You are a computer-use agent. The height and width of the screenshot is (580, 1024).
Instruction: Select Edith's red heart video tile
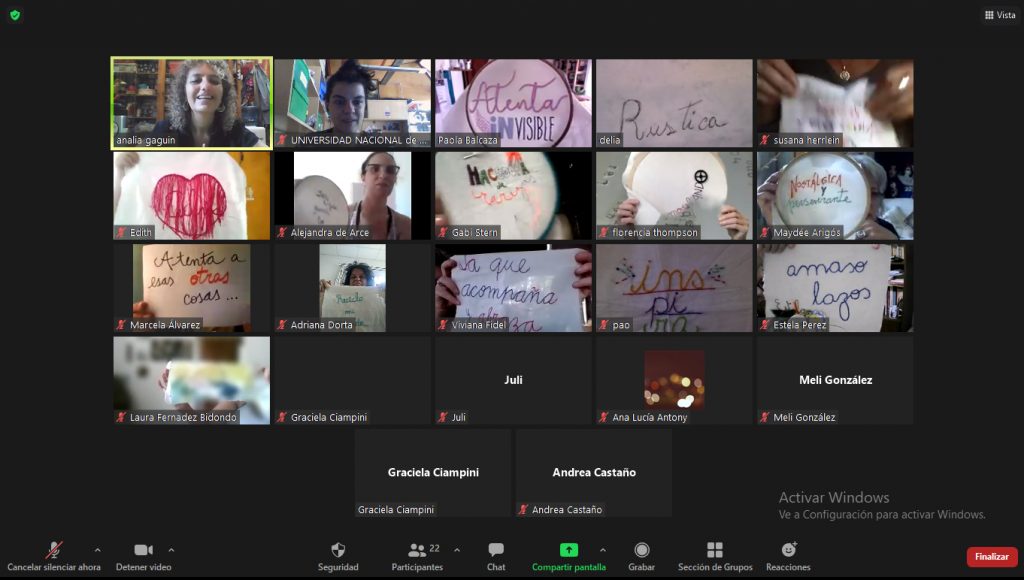tap(191, 195)
